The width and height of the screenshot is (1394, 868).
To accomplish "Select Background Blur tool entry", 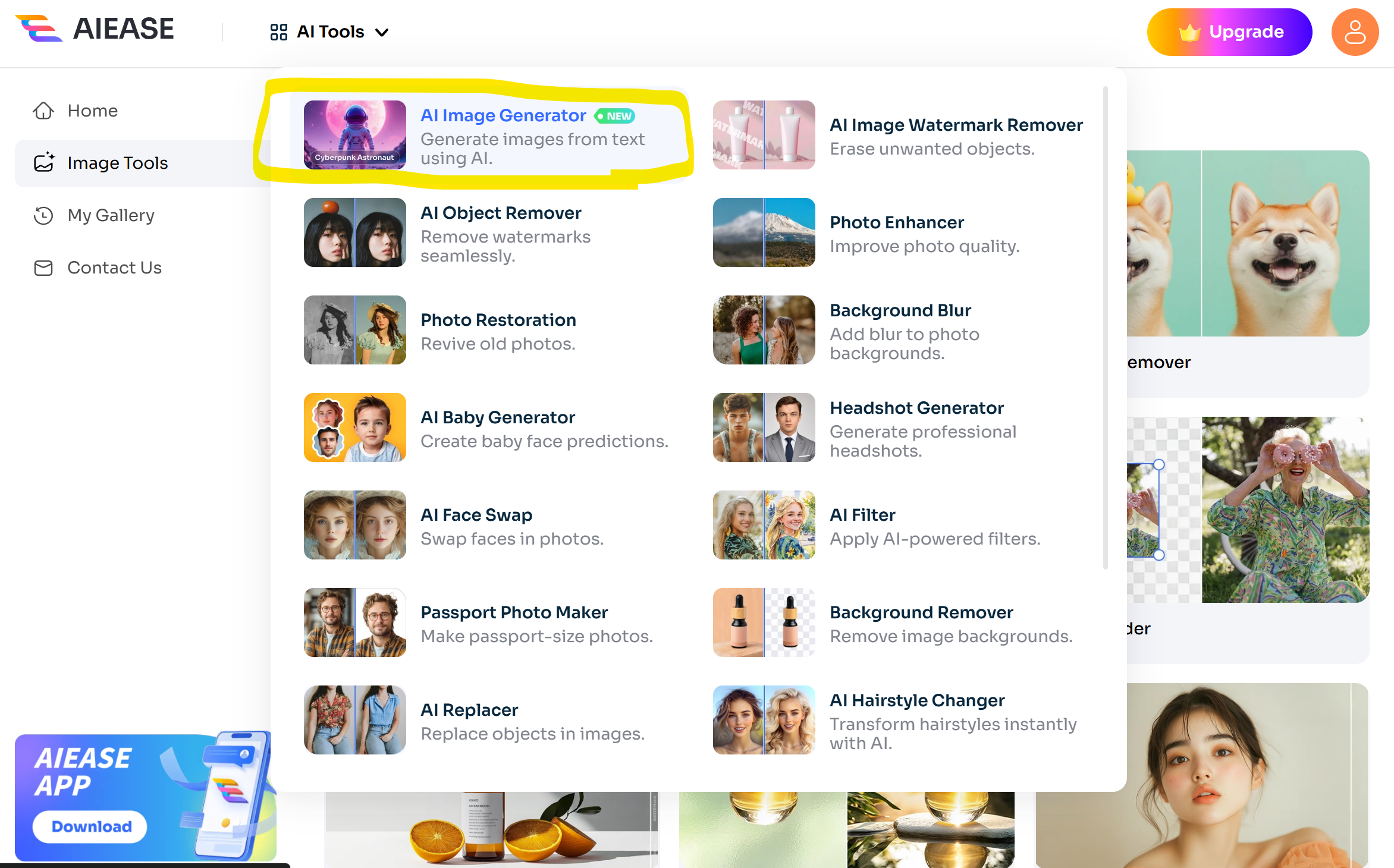I will [x=900, y=311].
